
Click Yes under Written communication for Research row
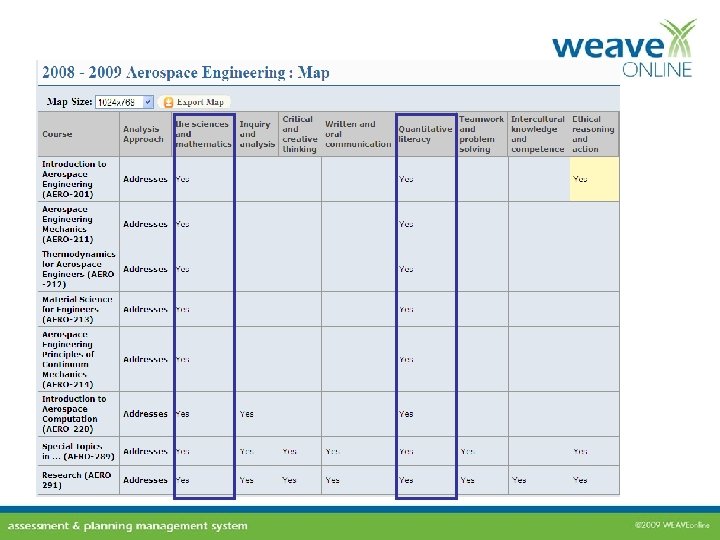pos(332,480)
